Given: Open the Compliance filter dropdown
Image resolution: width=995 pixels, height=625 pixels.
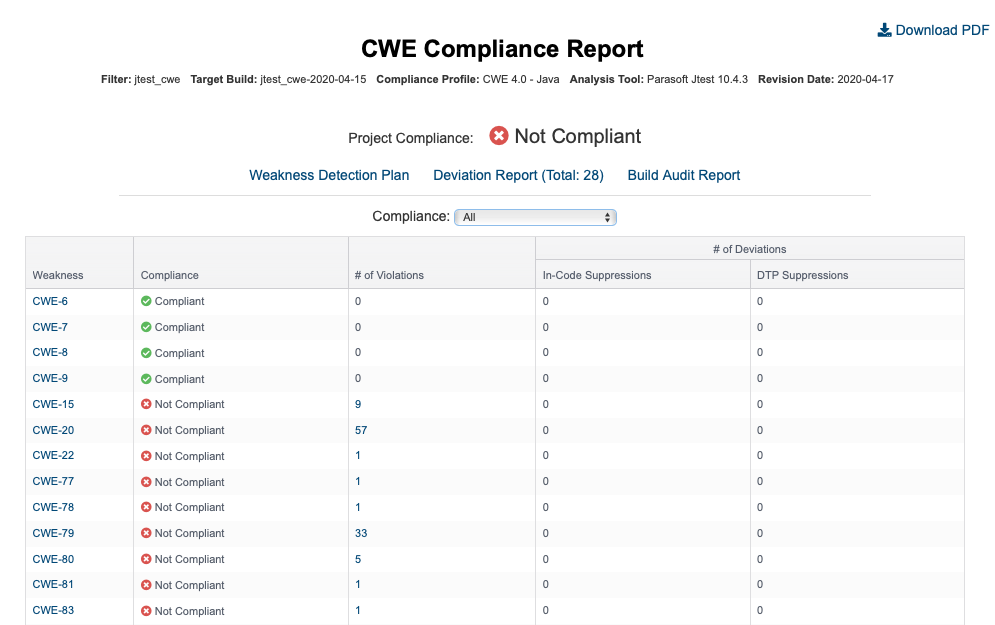Looking at the screenshot, I should click(x=535, y=217).
